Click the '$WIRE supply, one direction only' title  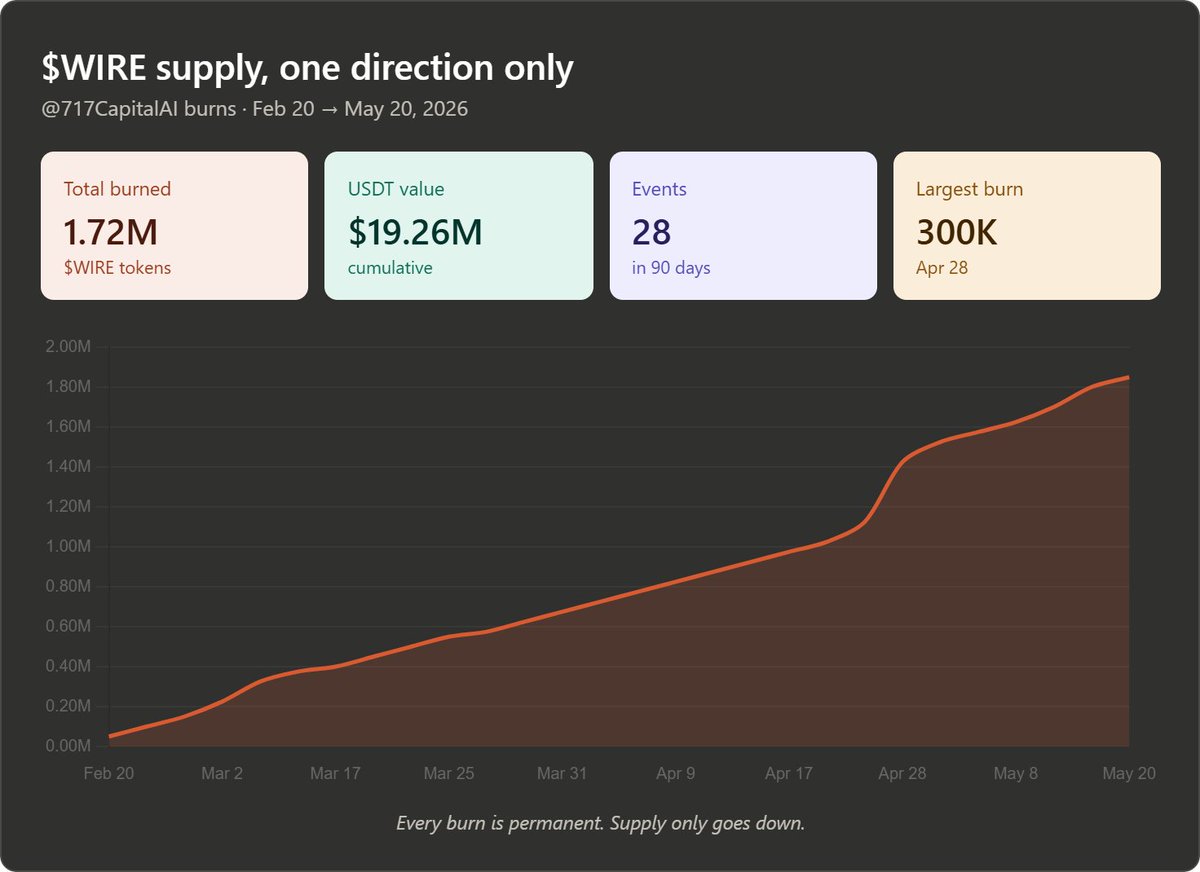pyautogui.click(x=307, y=68)
